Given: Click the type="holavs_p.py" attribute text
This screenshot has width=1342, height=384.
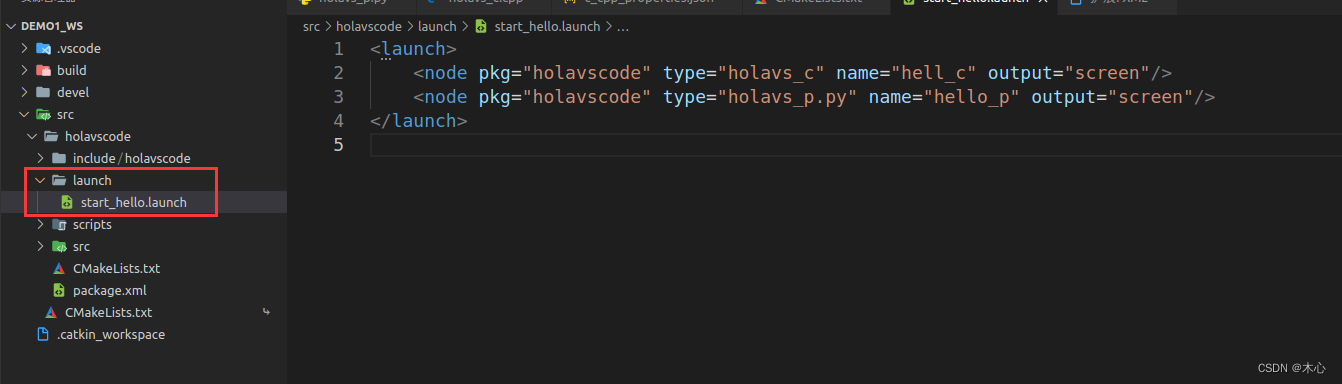Looking at the screenshot, I should pos(760,96).
